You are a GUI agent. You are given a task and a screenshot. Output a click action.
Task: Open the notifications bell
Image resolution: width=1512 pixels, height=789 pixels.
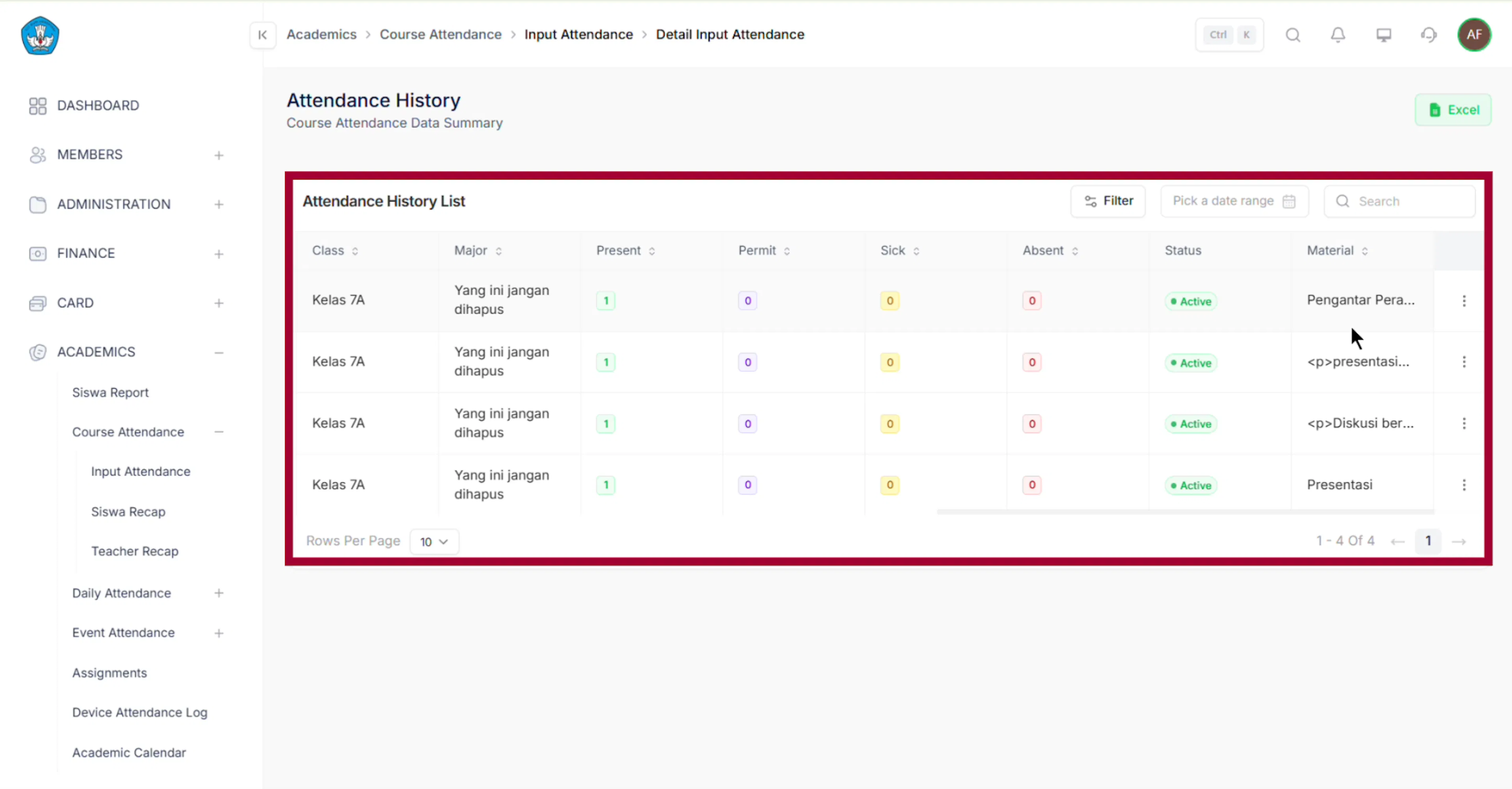(x=1338, y=35)
